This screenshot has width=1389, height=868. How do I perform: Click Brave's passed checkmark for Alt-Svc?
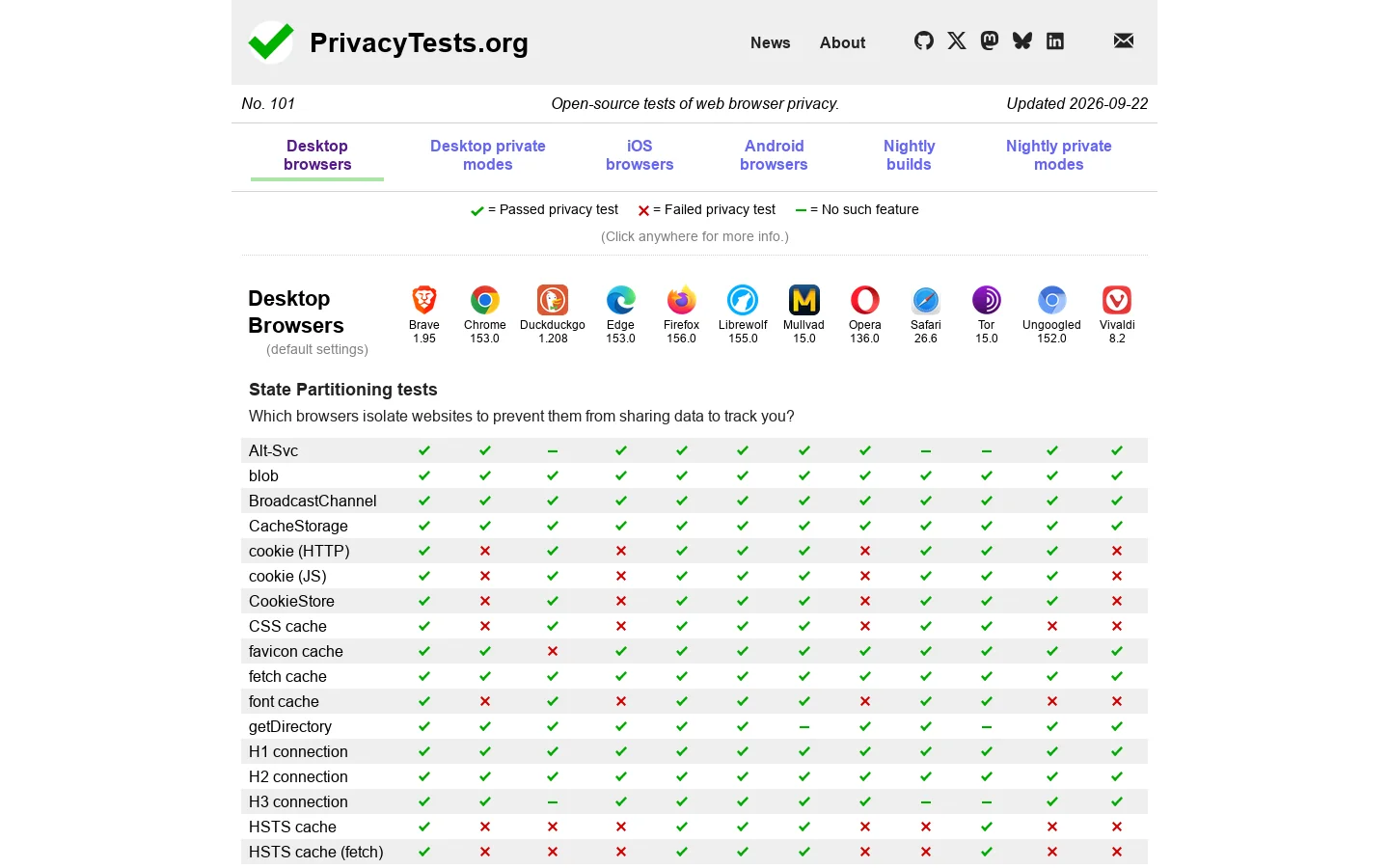point(424,450)
